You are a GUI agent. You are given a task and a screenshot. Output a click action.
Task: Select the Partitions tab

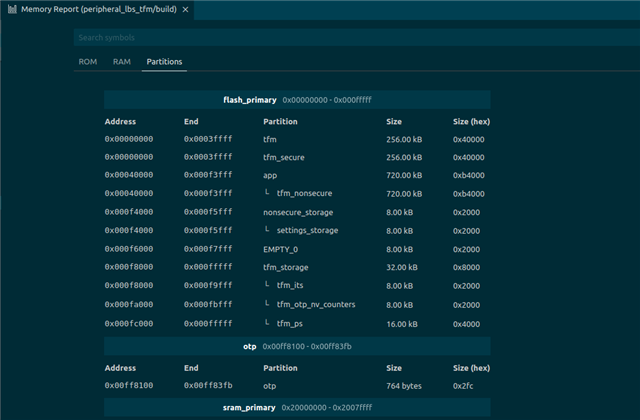pos(164,62)
